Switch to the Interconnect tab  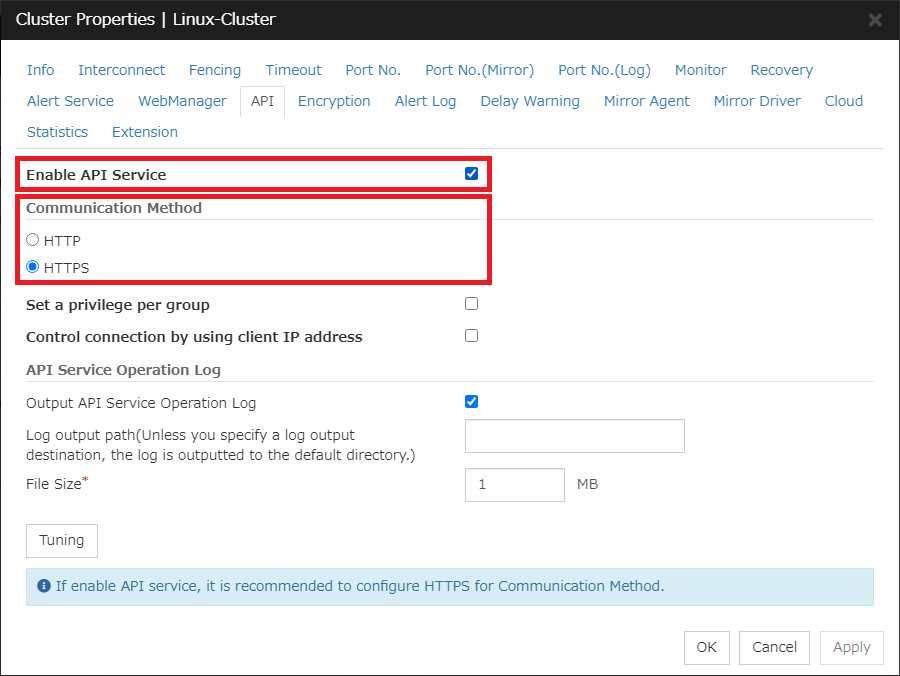point(121,70)
